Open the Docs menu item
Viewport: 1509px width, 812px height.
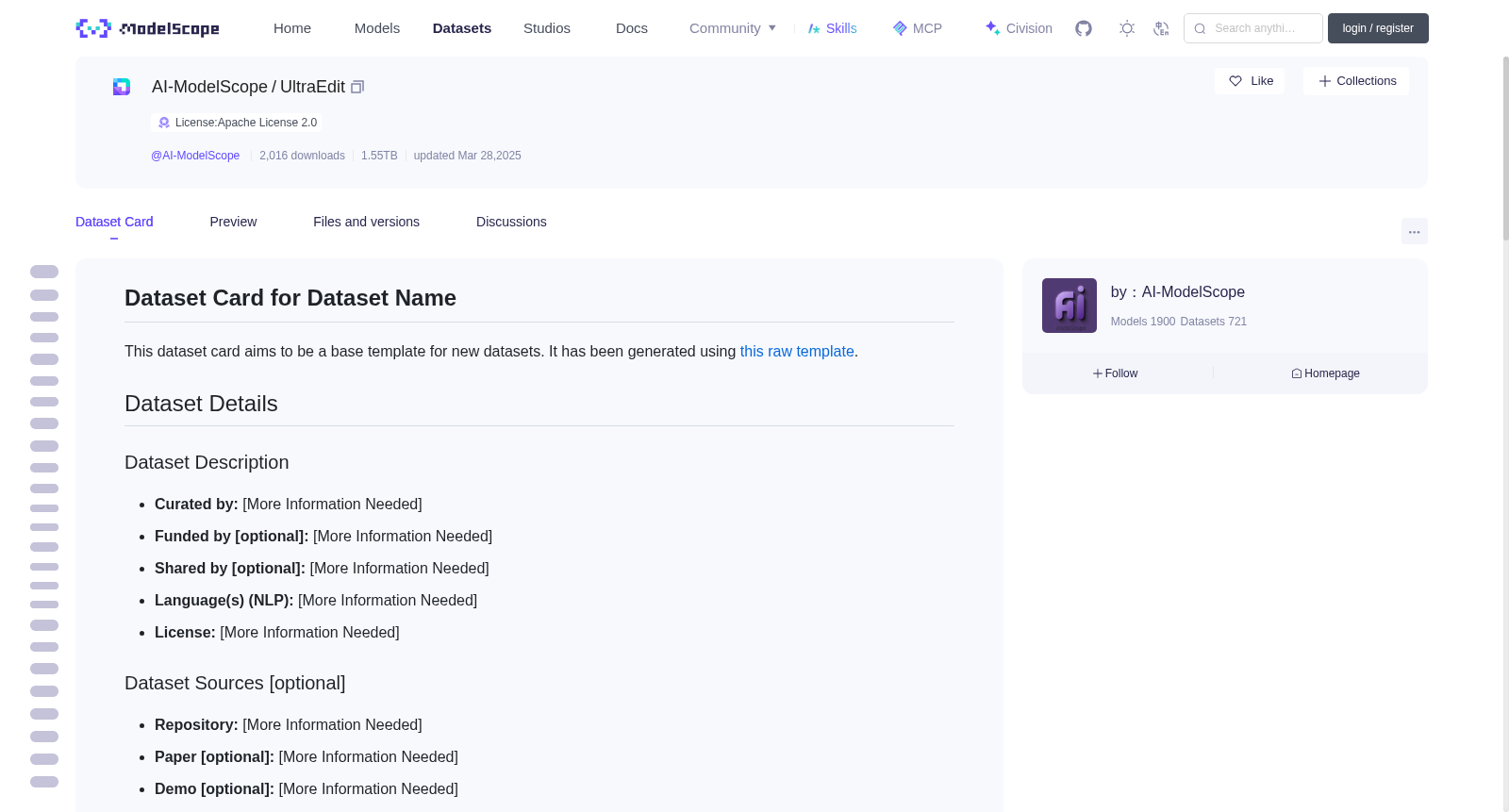[632, 28]
